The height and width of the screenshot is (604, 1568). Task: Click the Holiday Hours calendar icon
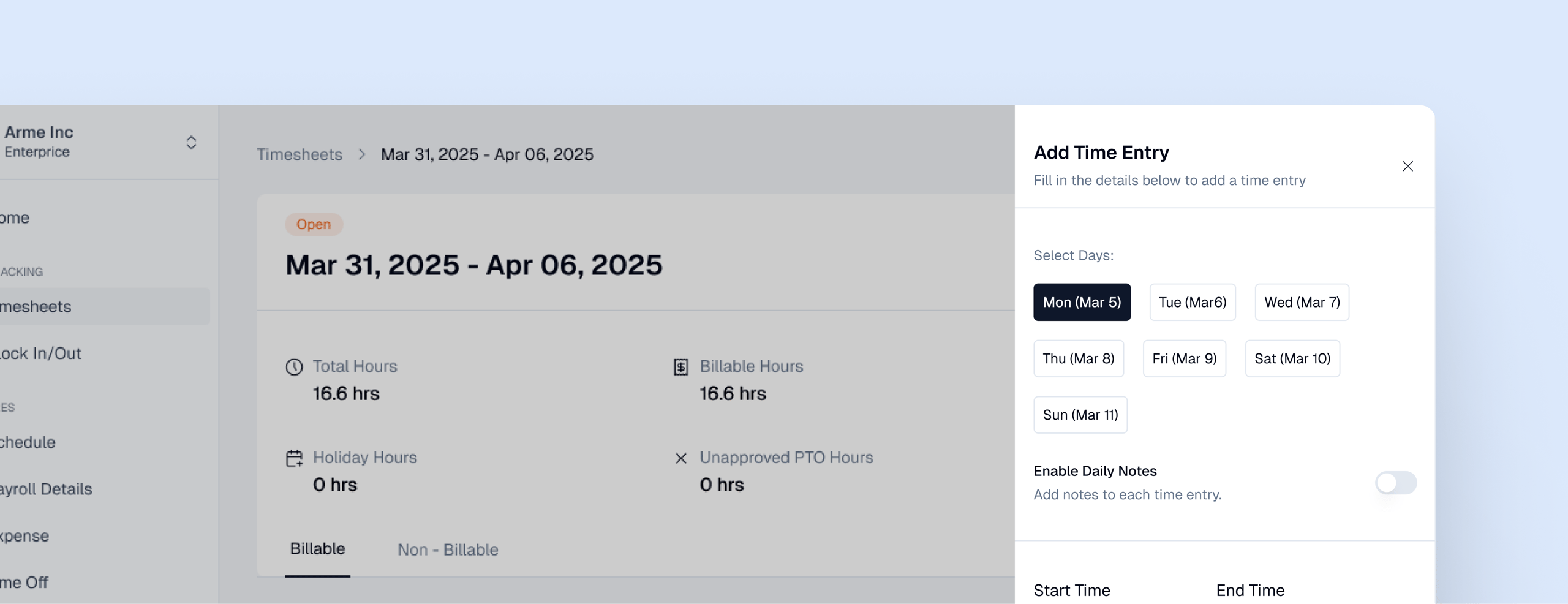(294, 458)
